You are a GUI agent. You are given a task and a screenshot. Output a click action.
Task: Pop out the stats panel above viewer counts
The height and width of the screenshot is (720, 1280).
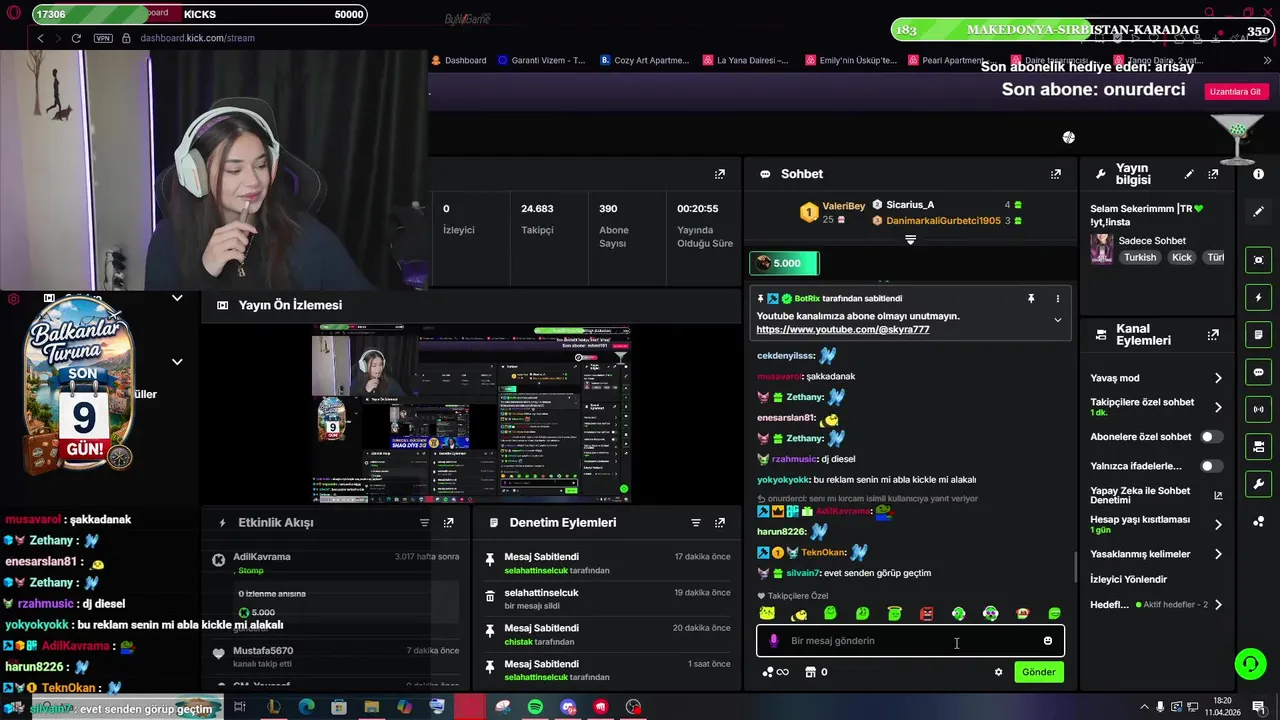(719, 174)
